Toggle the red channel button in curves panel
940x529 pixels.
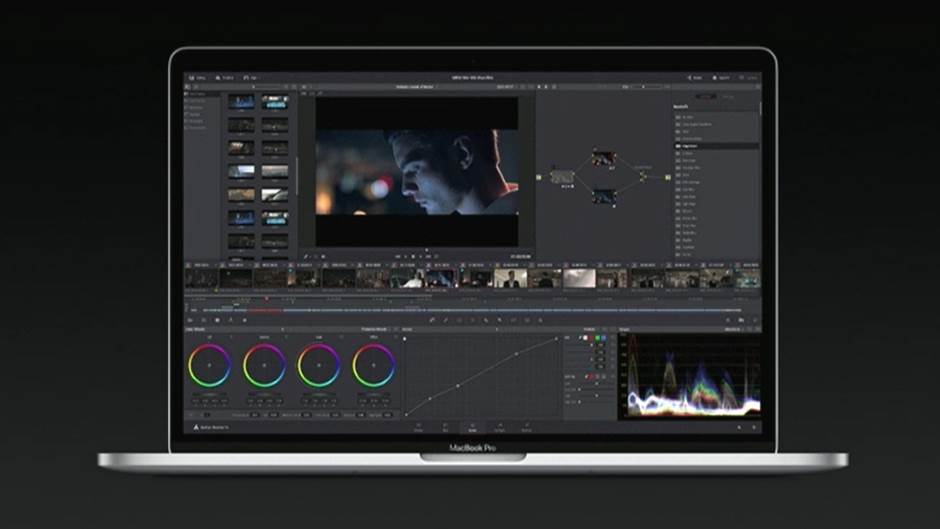[590, 339]
